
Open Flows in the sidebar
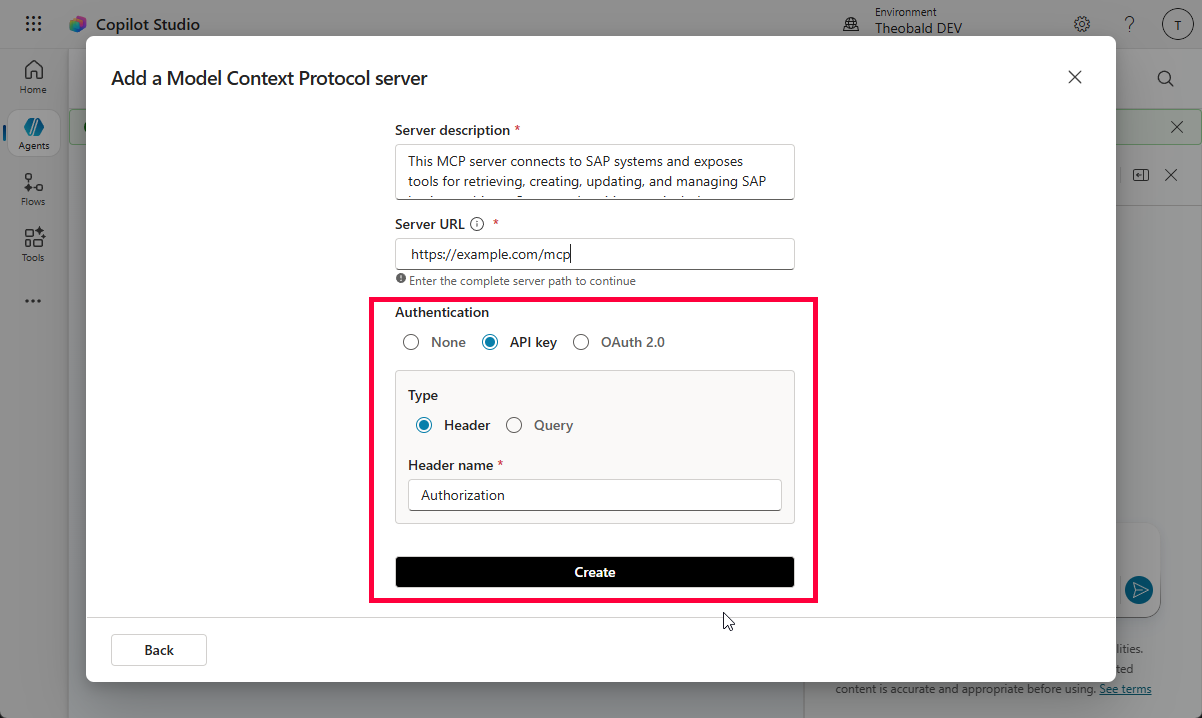coord(33,189)
